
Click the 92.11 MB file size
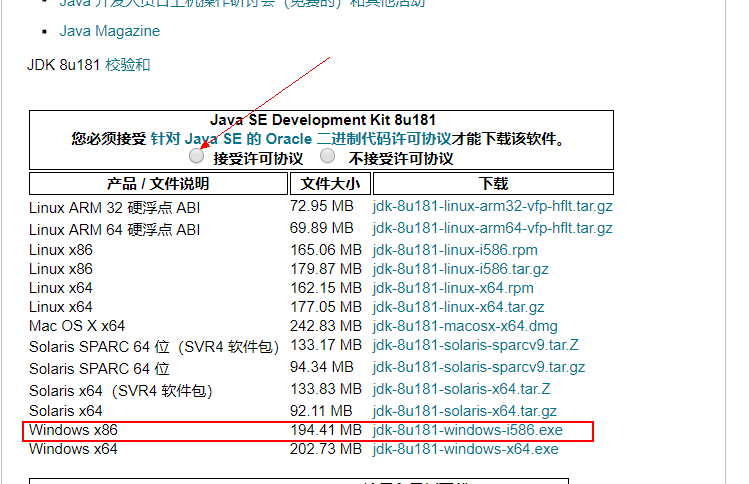[321, 411]
